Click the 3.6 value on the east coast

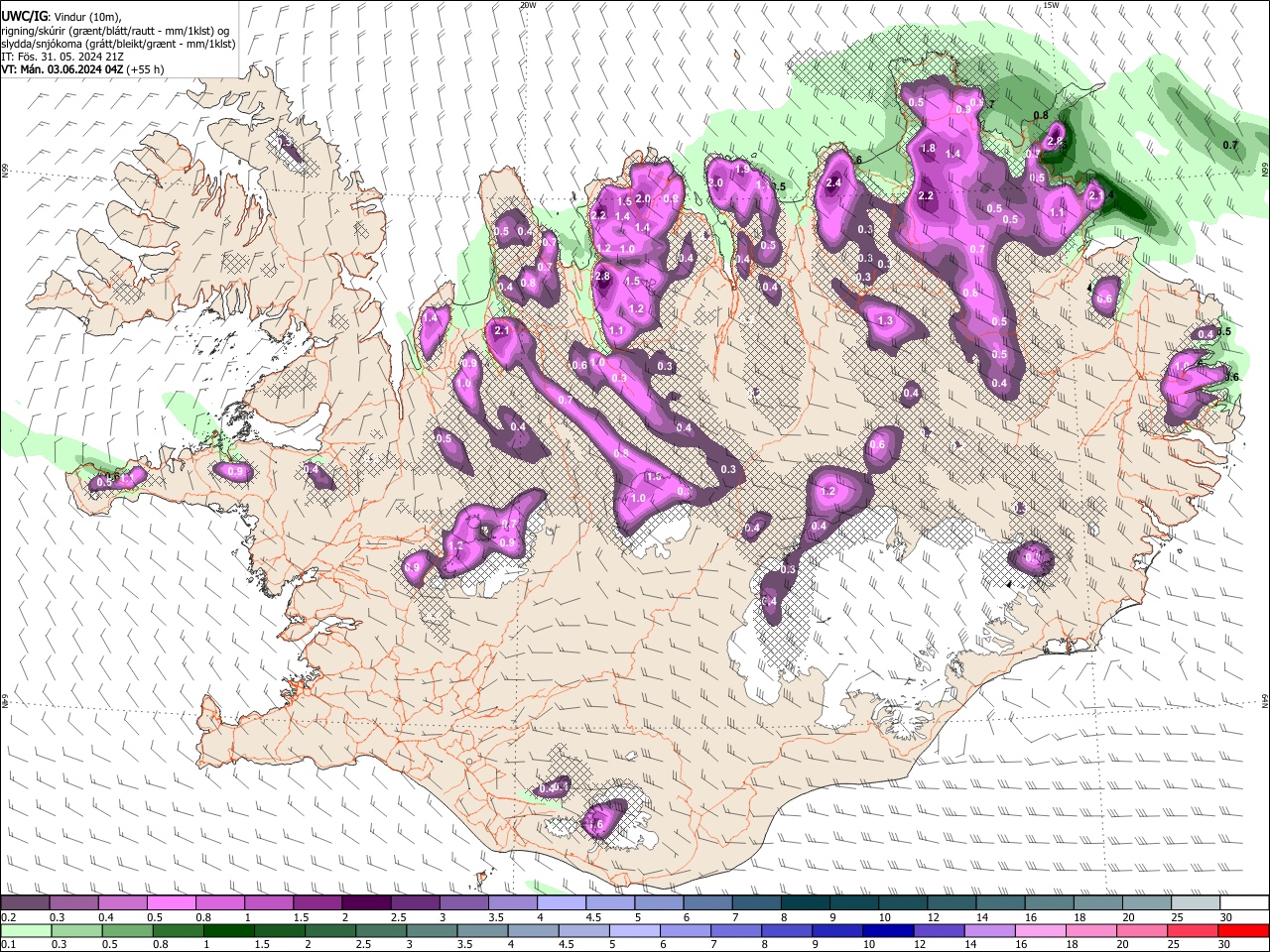1233,377
